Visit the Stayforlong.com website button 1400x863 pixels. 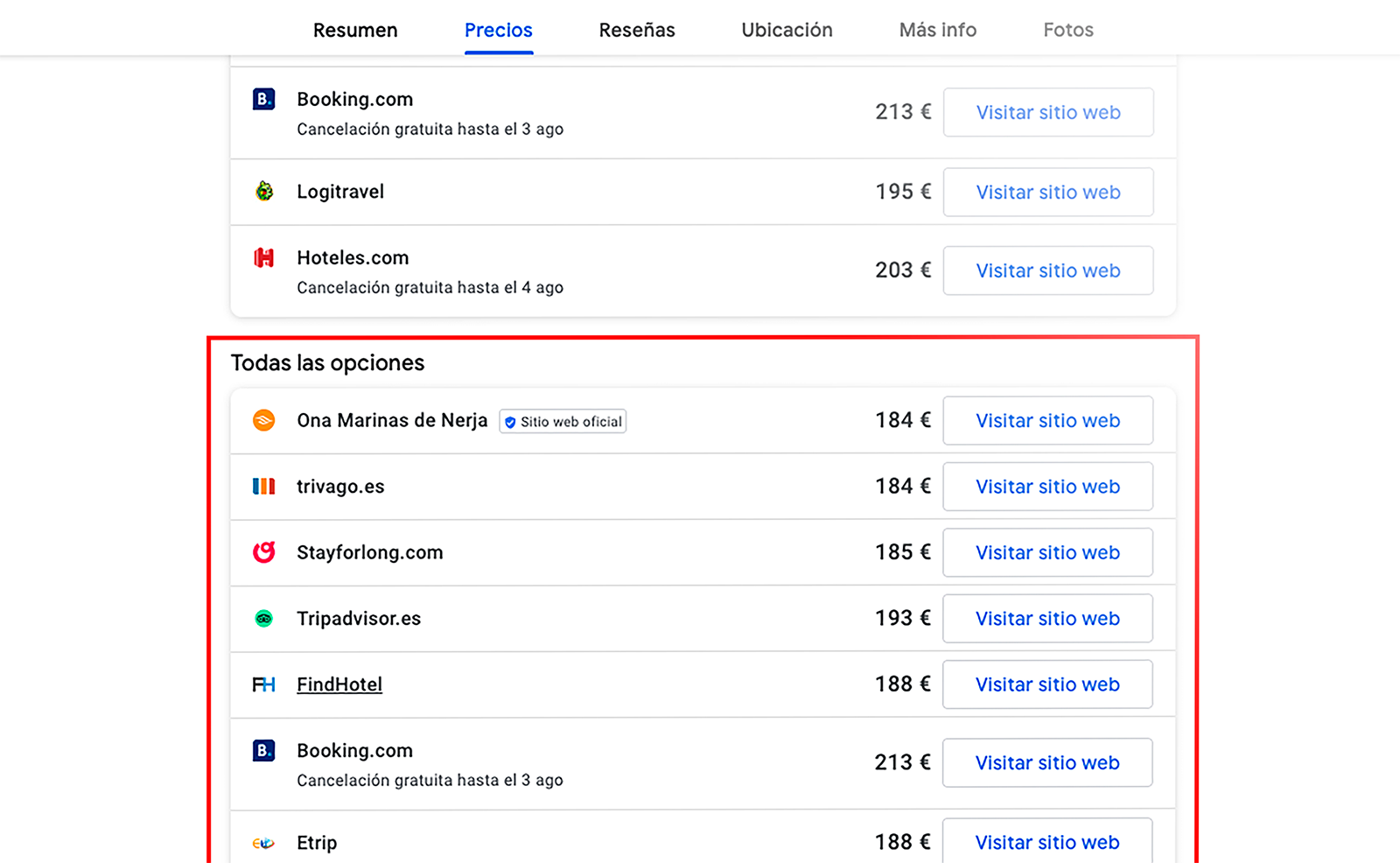point(1048,552)
